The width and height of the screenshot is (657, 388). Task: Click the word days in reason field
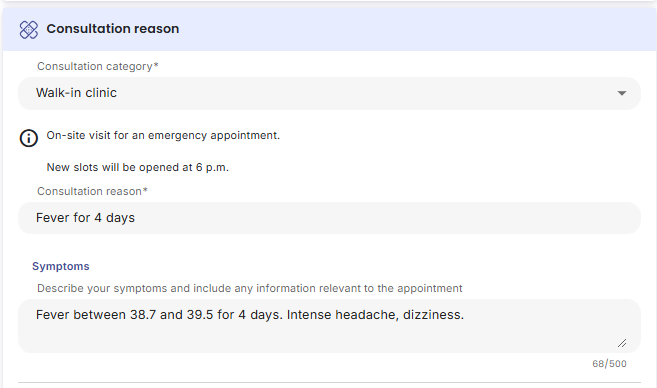coord(120,218)
